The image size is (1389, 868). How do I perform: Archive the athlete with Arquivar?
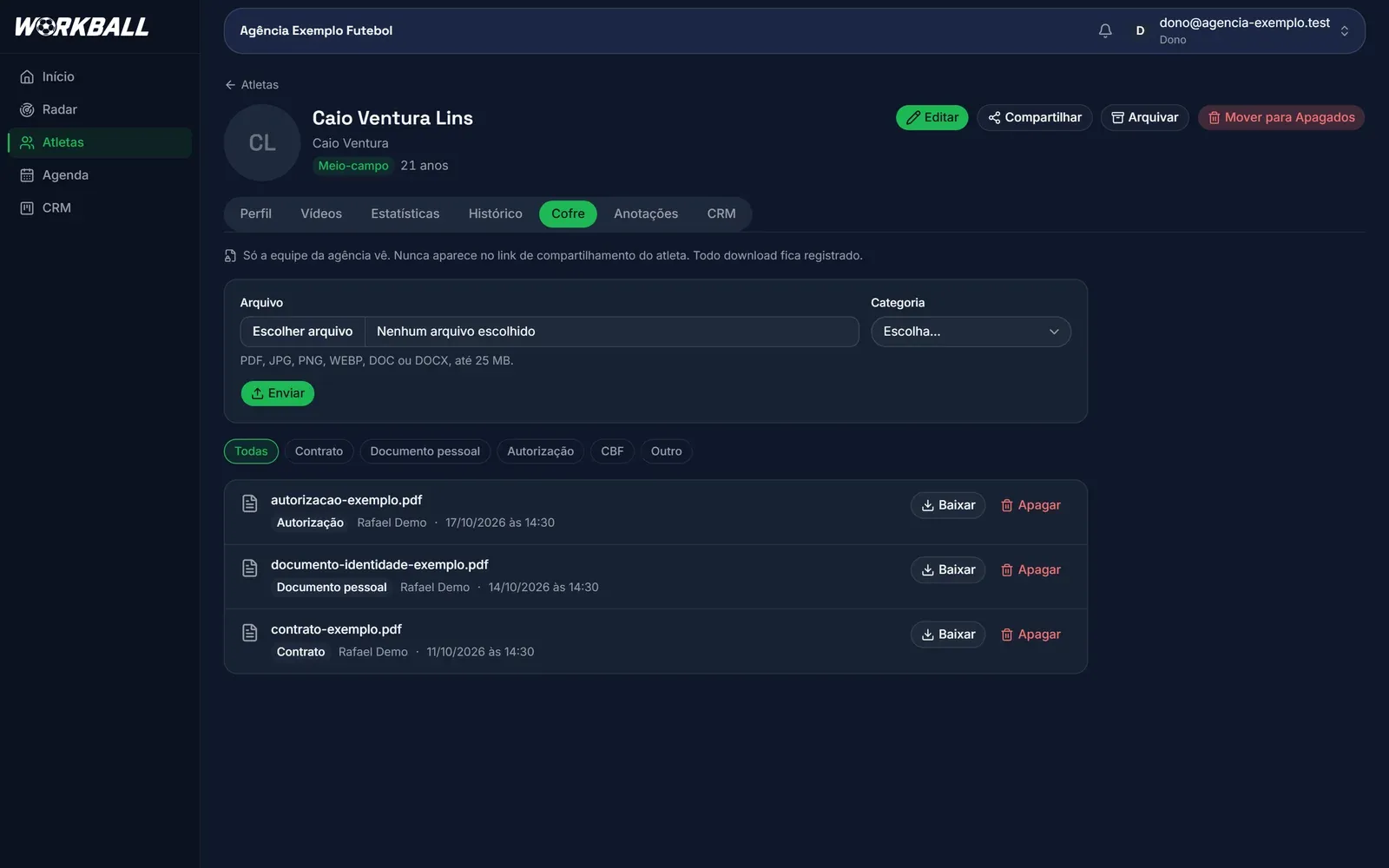click(x=1145, y=117)
